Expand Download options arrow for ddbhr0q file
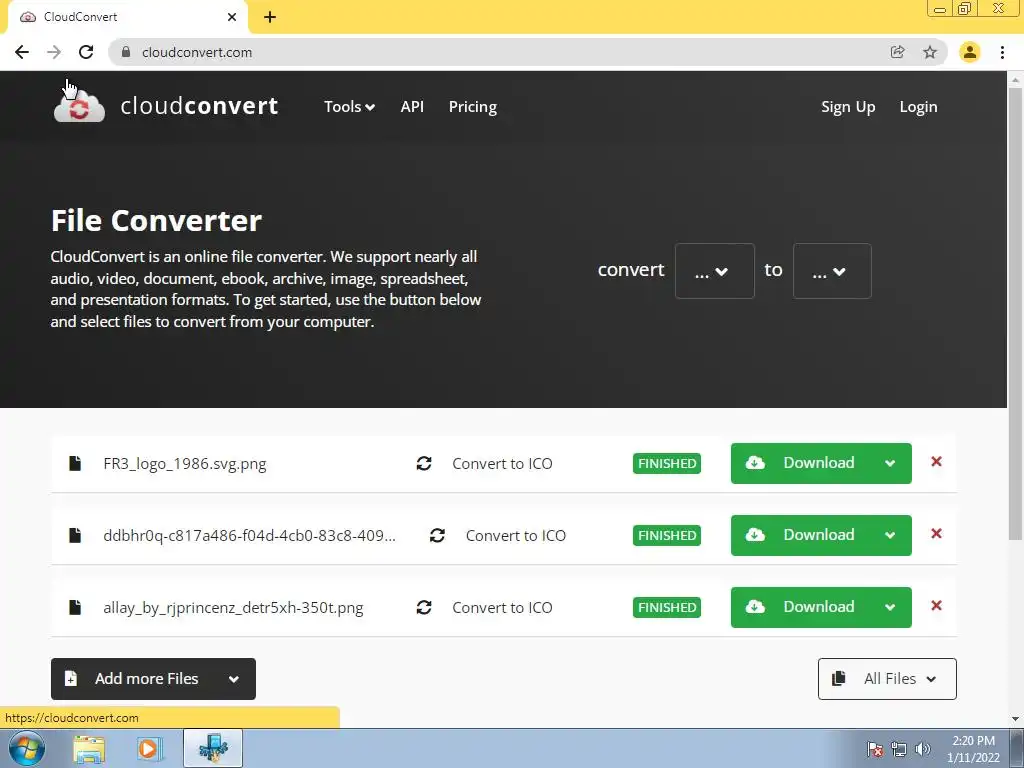Viewport: 1024px width, 768px height. (890, 535)
